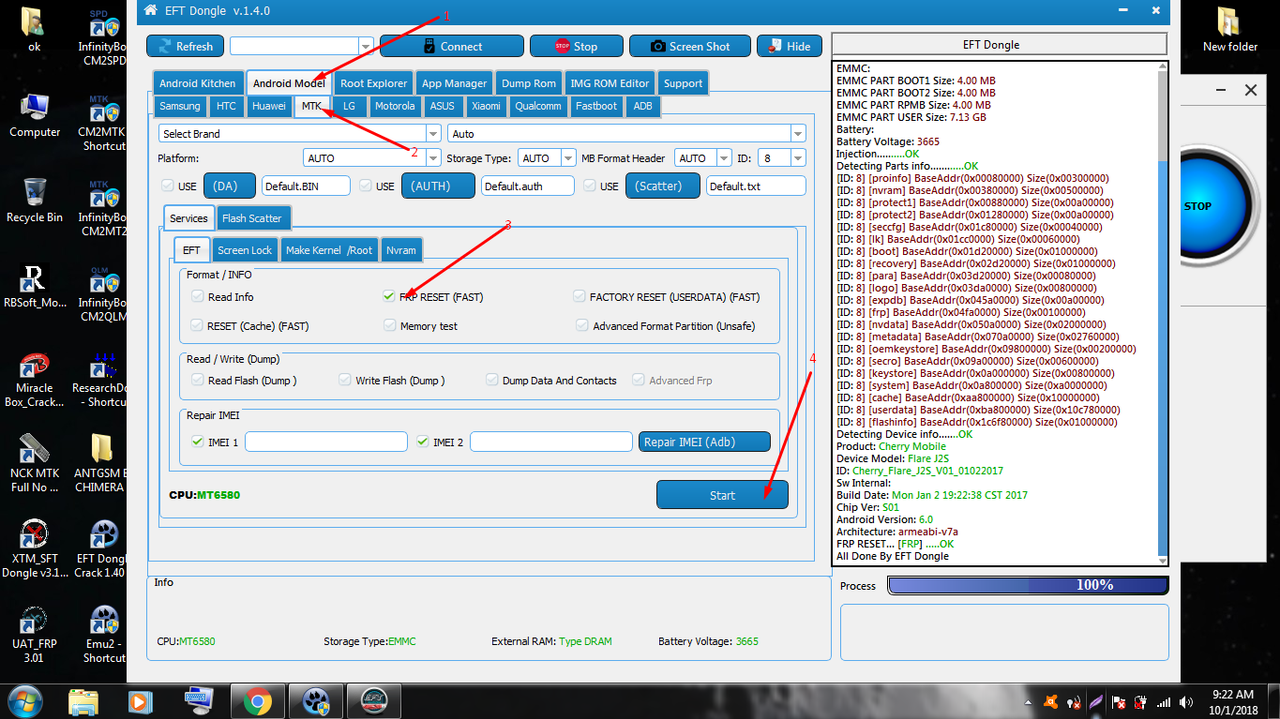Click the Process progress bar at 100%

pyautogui.click(x=1028, y=585)
